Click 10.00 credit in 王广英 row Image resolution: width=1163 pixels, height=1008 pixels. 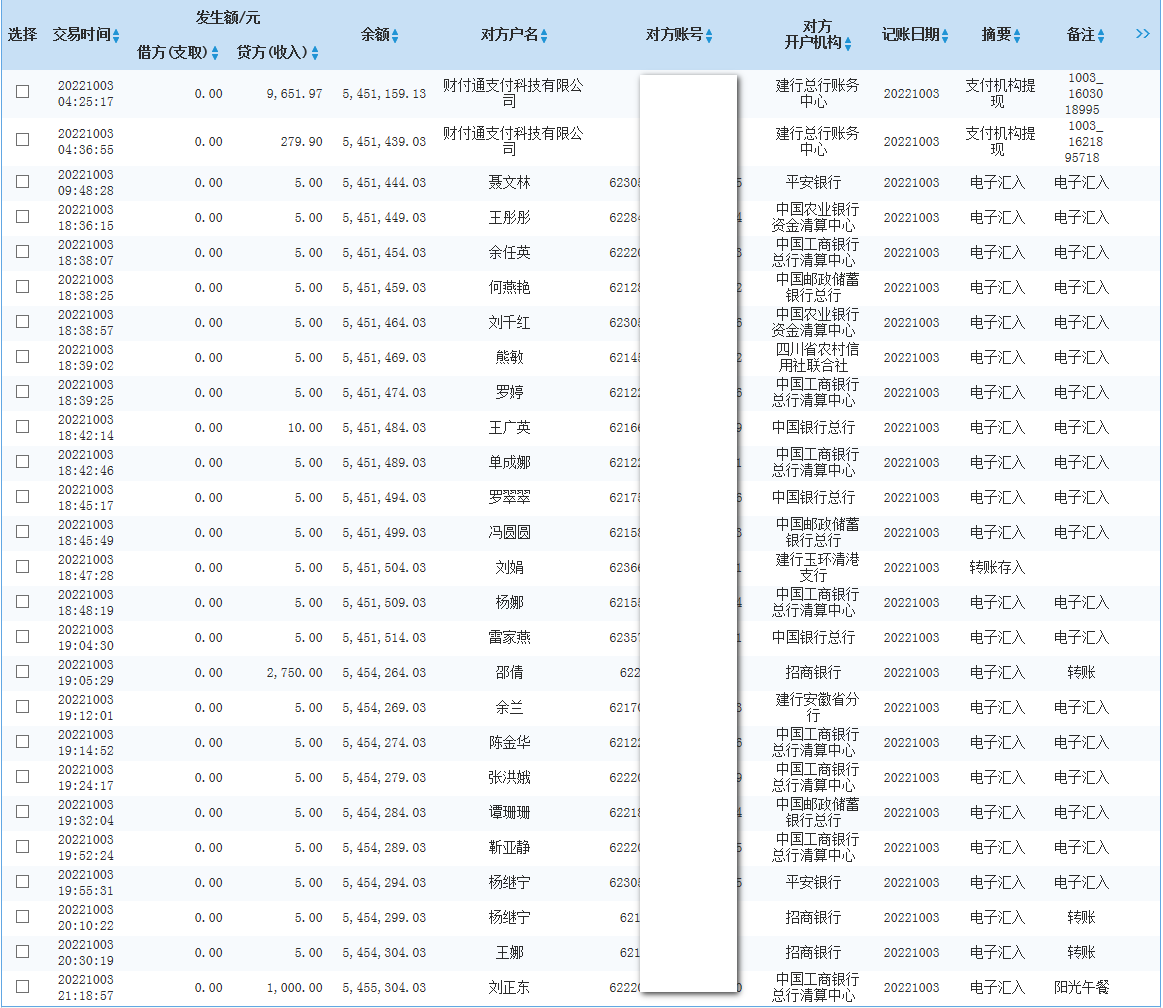click(x=305, y=428)
